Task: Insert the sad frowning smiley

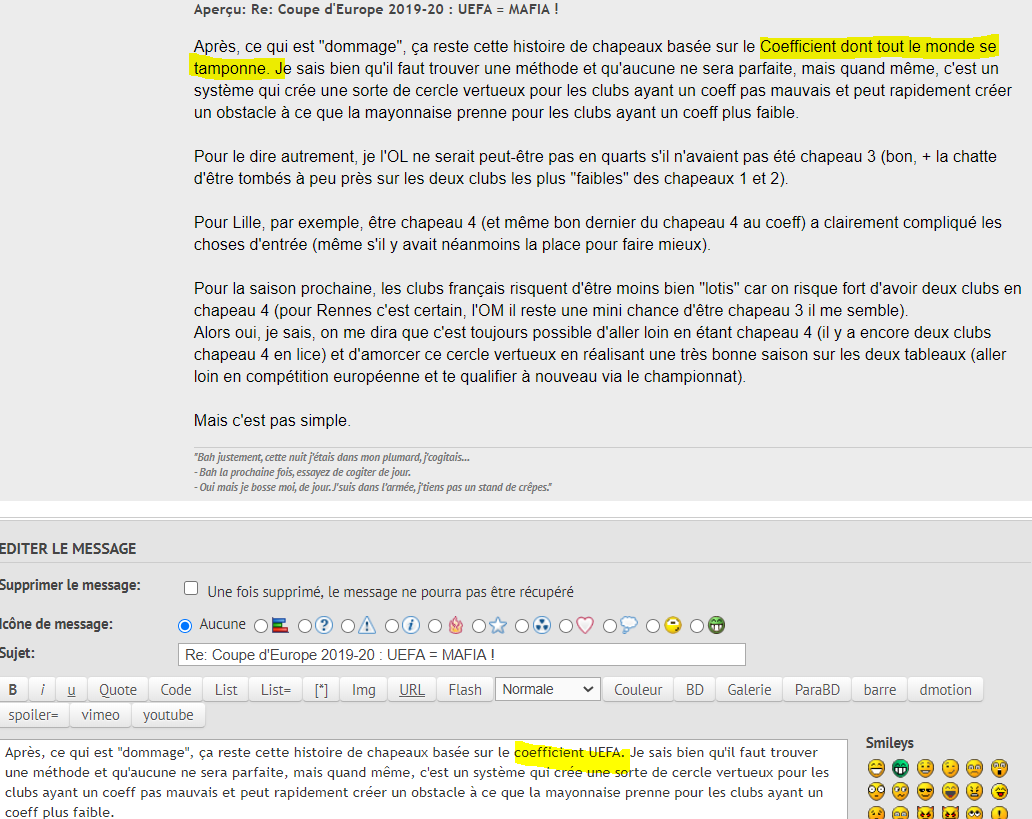Action: click(x=973, y=768)
